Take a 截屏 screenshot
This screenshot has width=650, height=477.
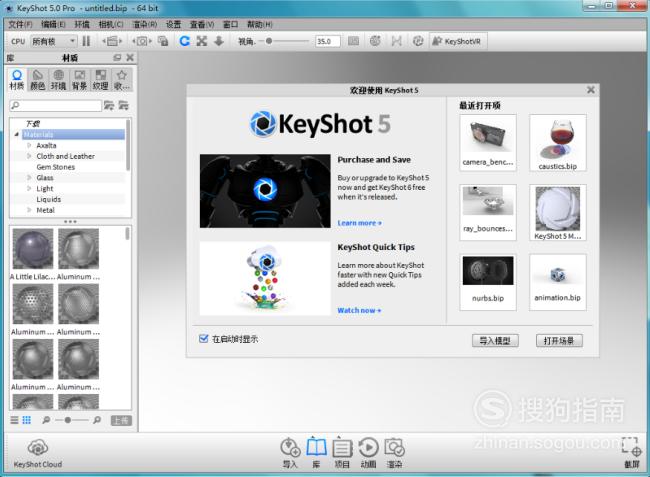click(632, 453)
